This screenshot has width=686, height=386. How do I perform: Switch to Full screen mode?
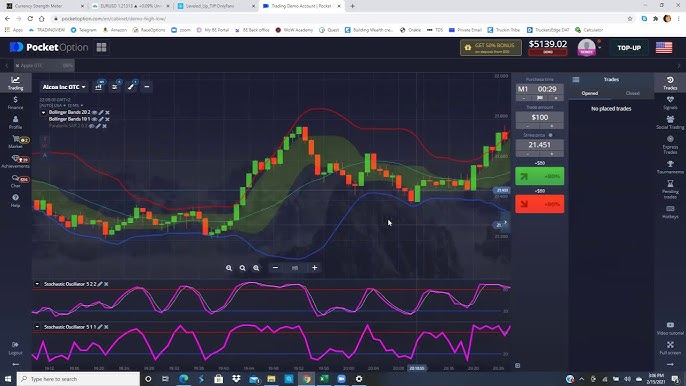click(x=670, y=348)
